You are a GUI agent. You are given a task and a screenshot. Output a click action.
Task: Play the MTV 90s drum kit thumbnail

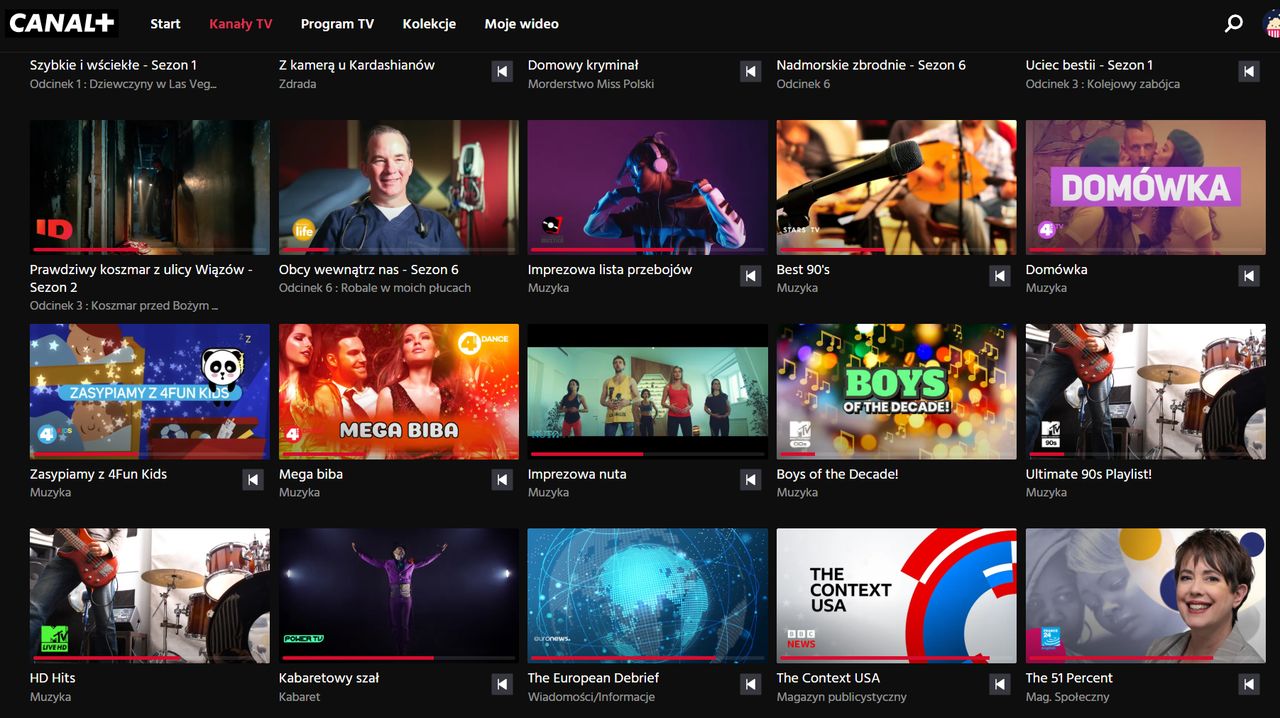(x=1146, y=392)
